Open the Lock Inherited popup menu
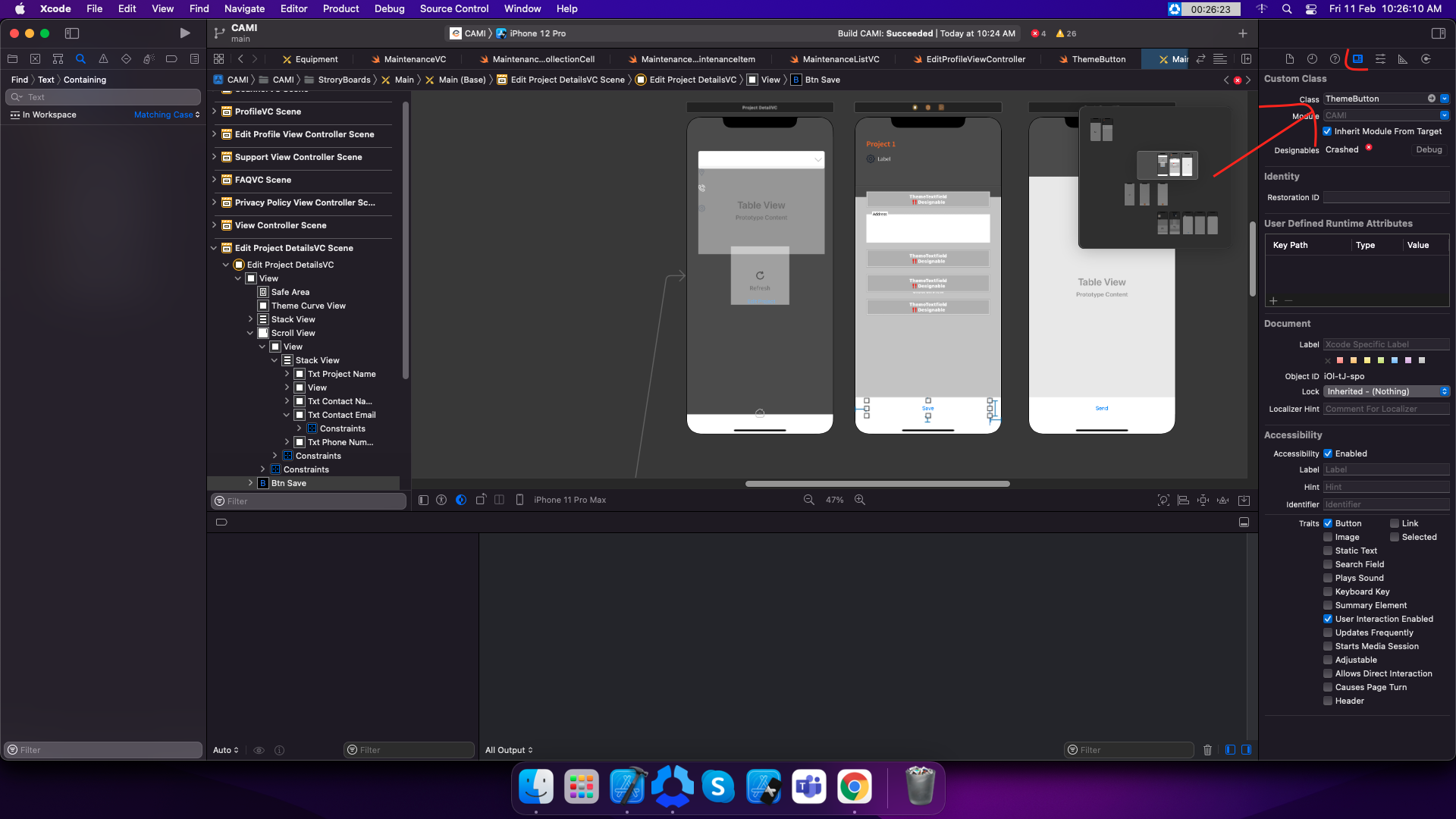1456x819 pixels. point(1386,391)
